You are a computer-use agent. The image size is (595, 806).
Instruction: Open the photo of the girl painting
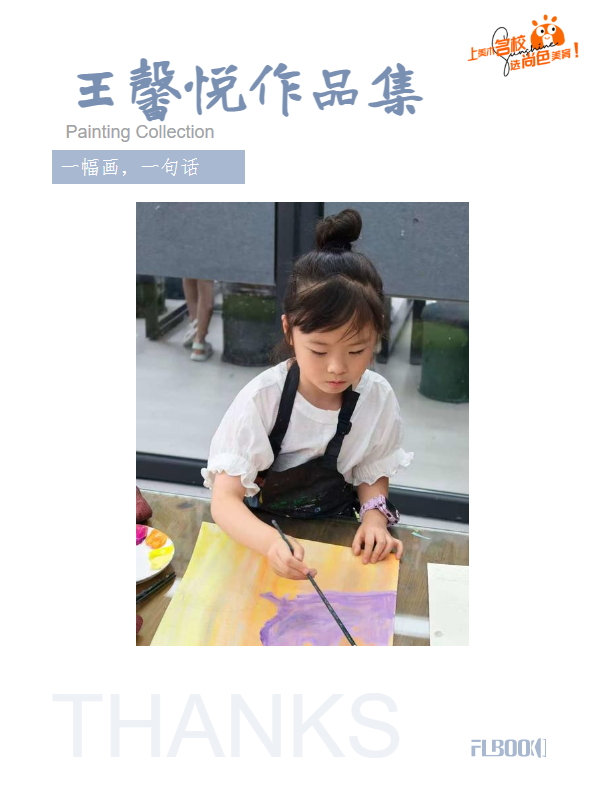302,424
